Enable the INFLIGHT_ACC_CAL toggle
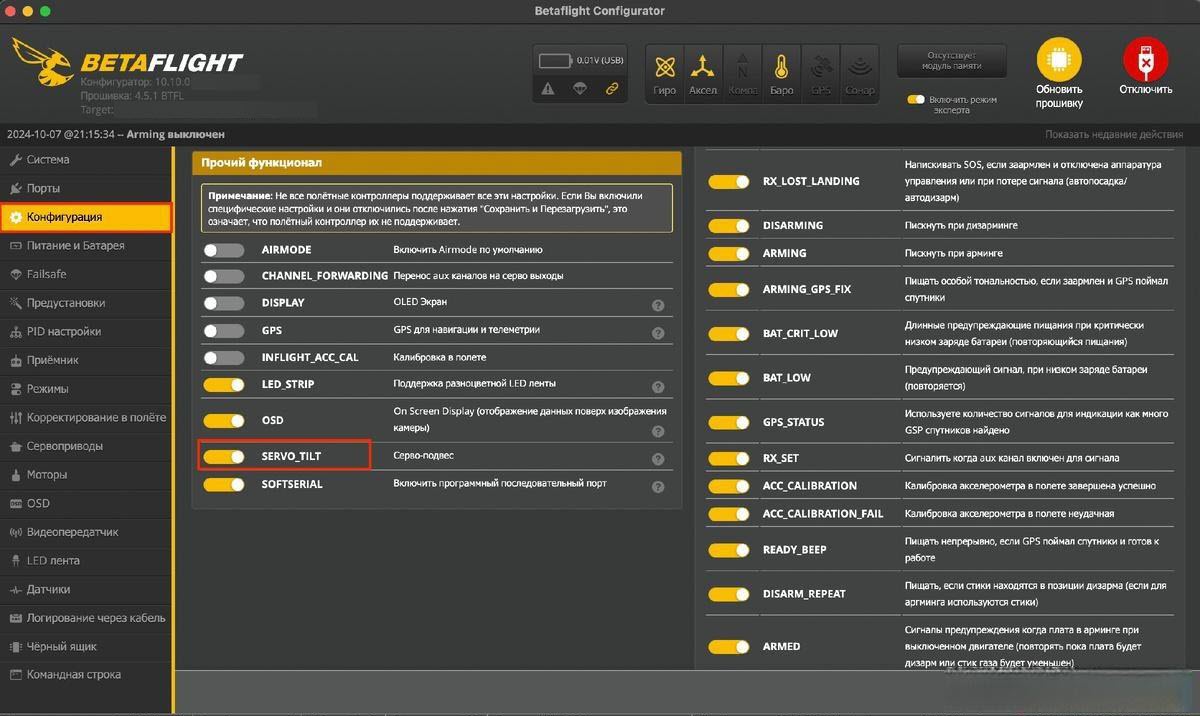Viewport: 1200px width, 716px height. coord(224,357)
